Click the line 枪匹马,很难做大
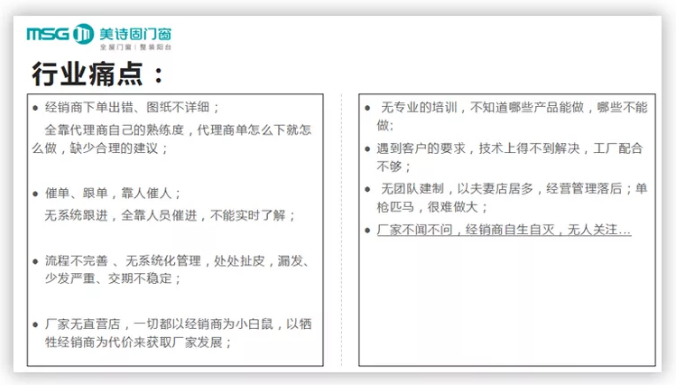The height and width of the screenshot is (385, 677). click(x=432, y=207)
